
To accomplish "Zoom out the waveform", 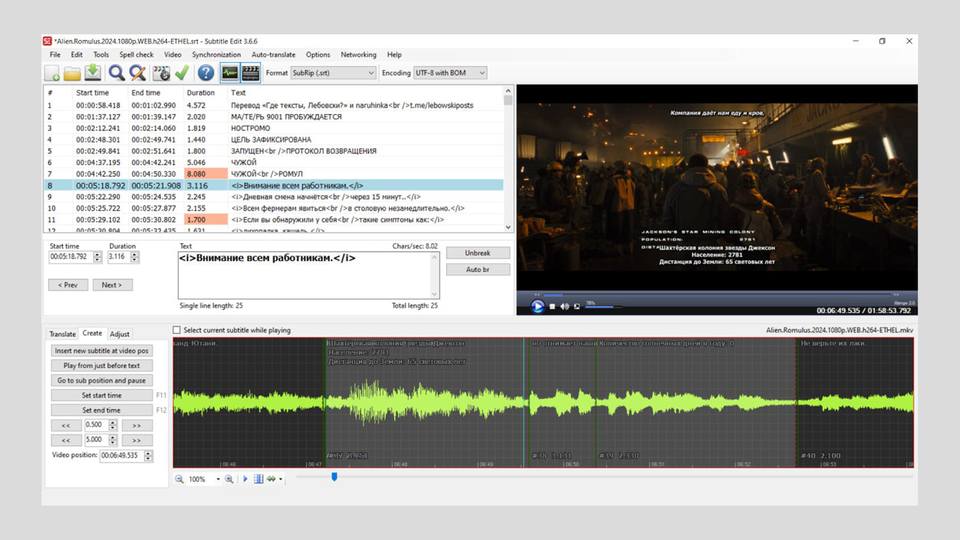I will [179, 479].
